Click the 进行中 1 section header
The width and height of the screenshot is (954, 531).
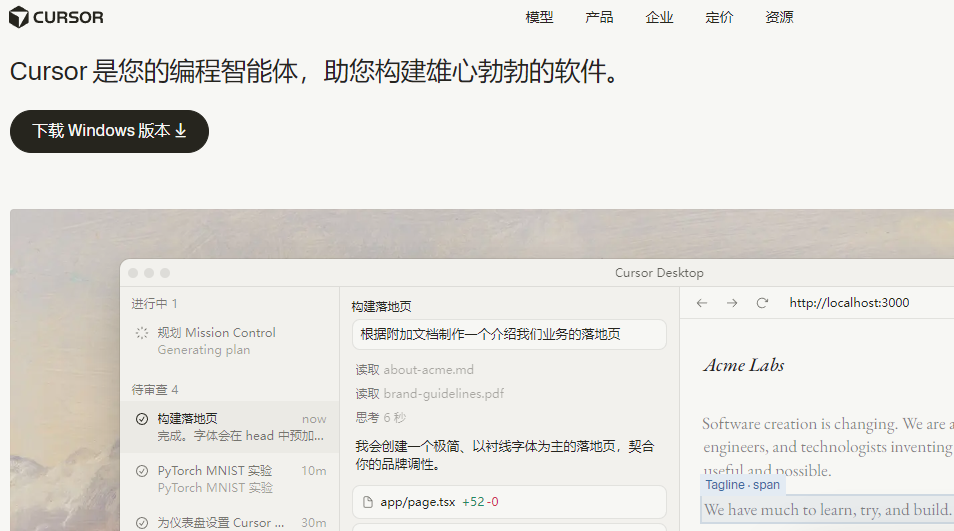pos(155,304)
